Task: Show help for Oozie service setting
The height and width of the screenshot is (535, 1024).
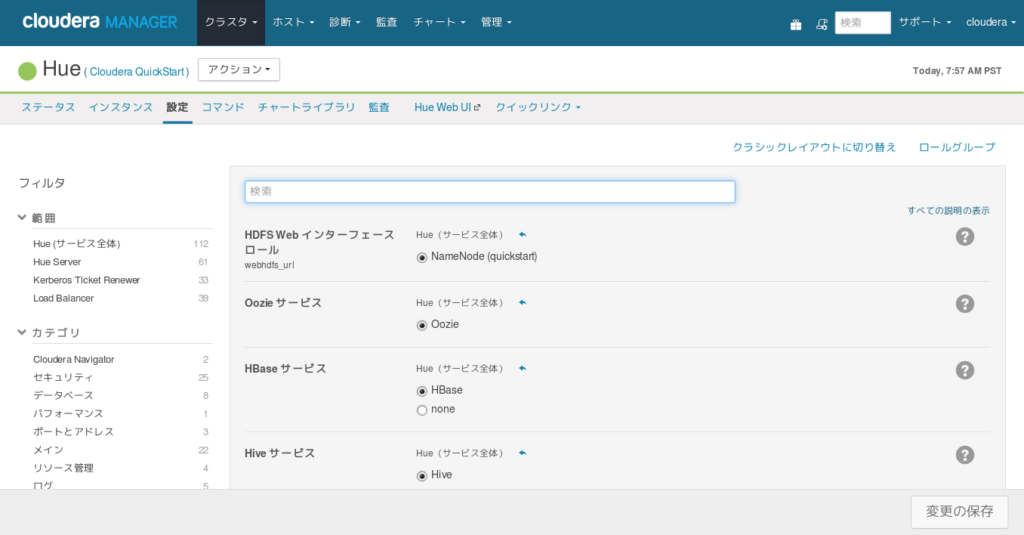Action: pos(965,304)
